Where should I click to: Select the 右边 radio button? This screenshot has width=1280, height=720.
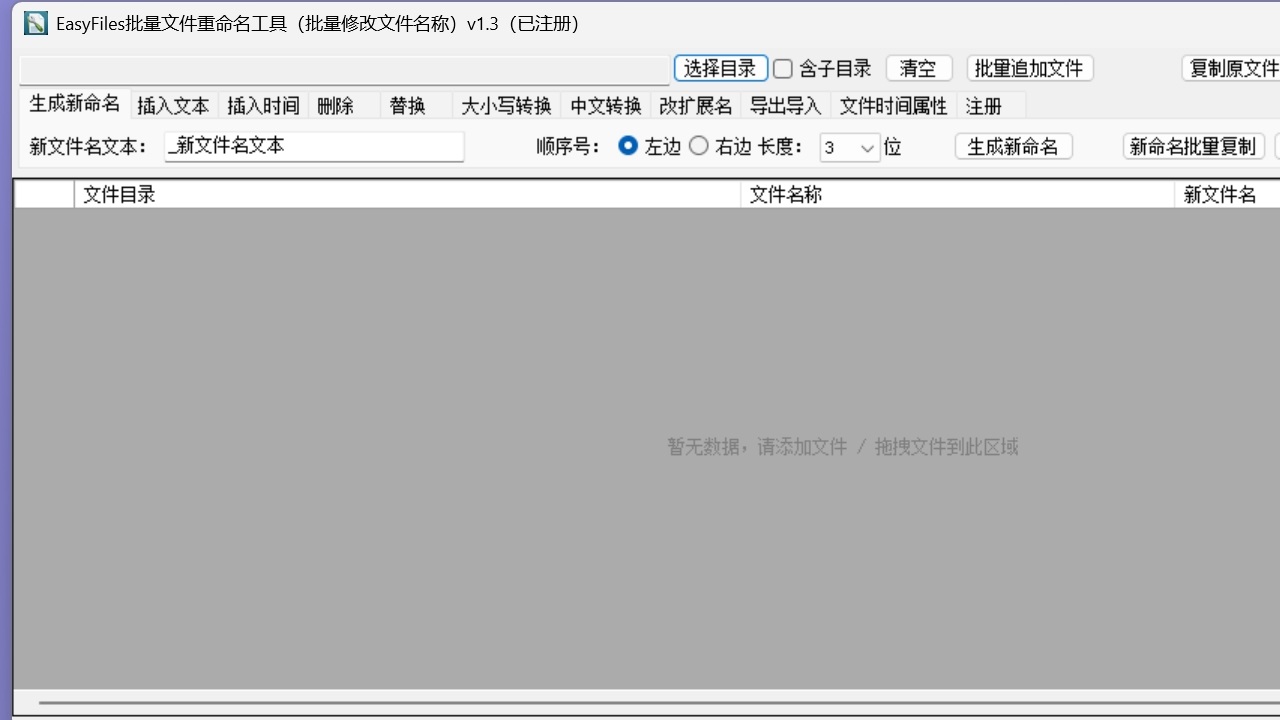(x=699, y=146)
